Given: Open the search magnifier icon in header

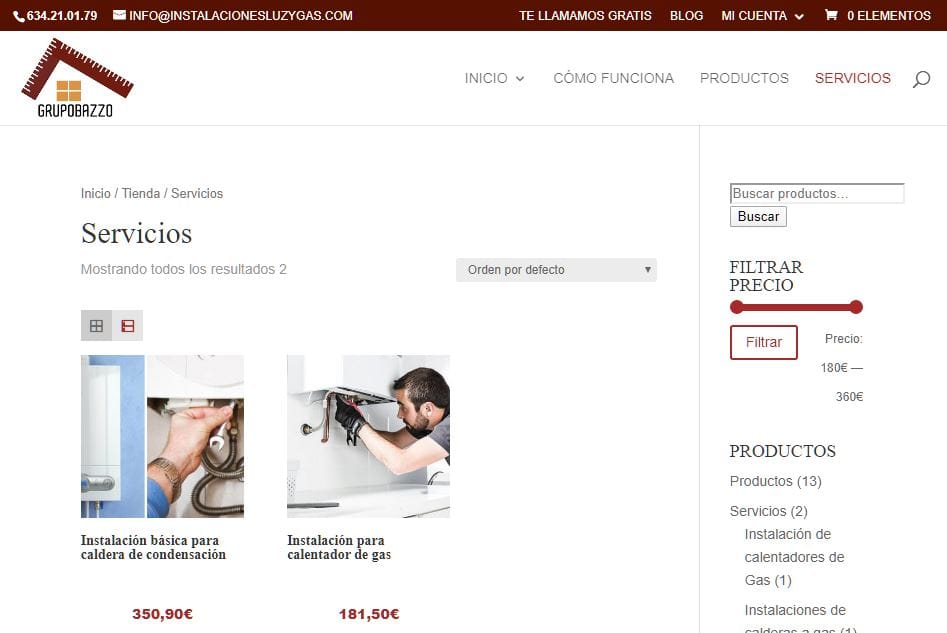Looking at the screenshot, I should [x=921, y=79].
